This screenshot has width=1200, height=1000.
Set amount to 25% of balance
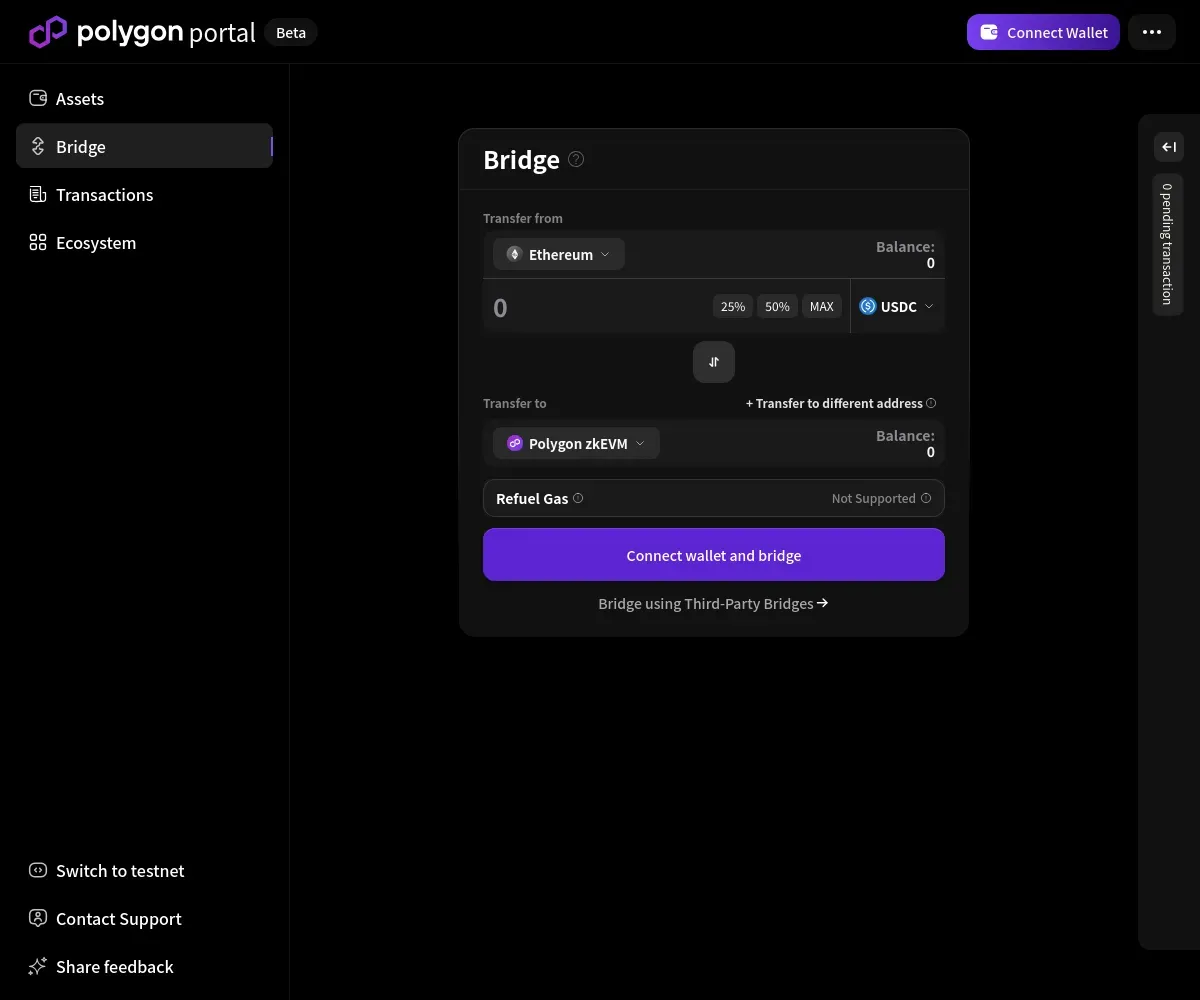[x=733, y=306]
